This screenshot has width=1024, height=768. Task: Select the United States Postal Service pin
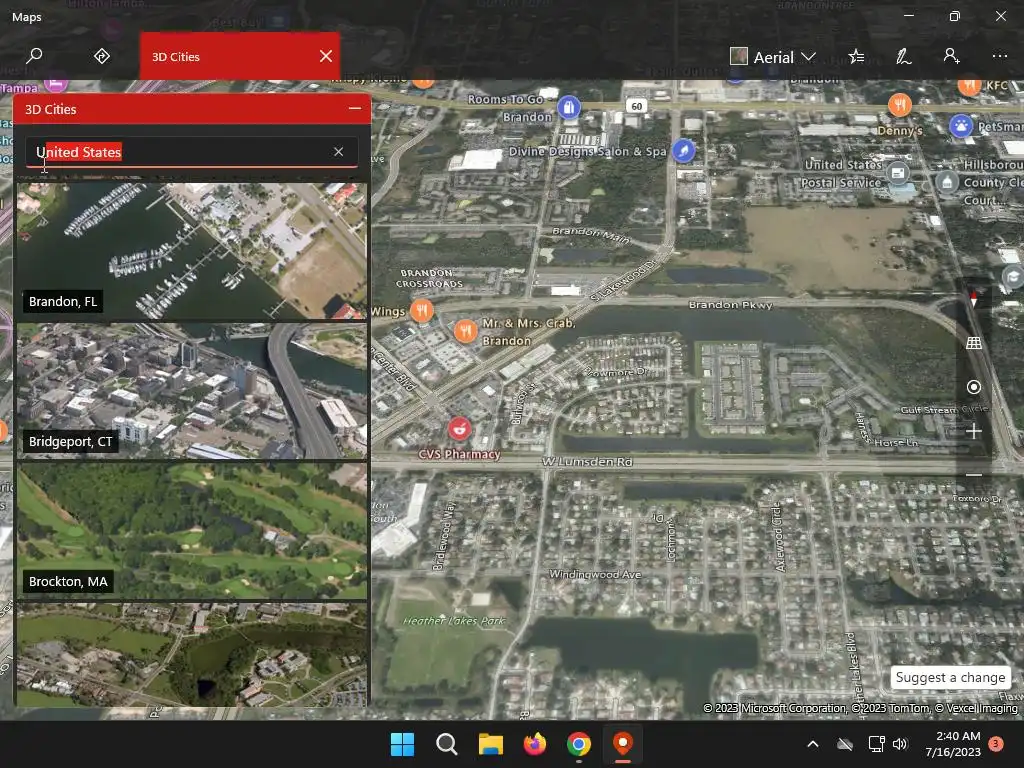point(897,173)
